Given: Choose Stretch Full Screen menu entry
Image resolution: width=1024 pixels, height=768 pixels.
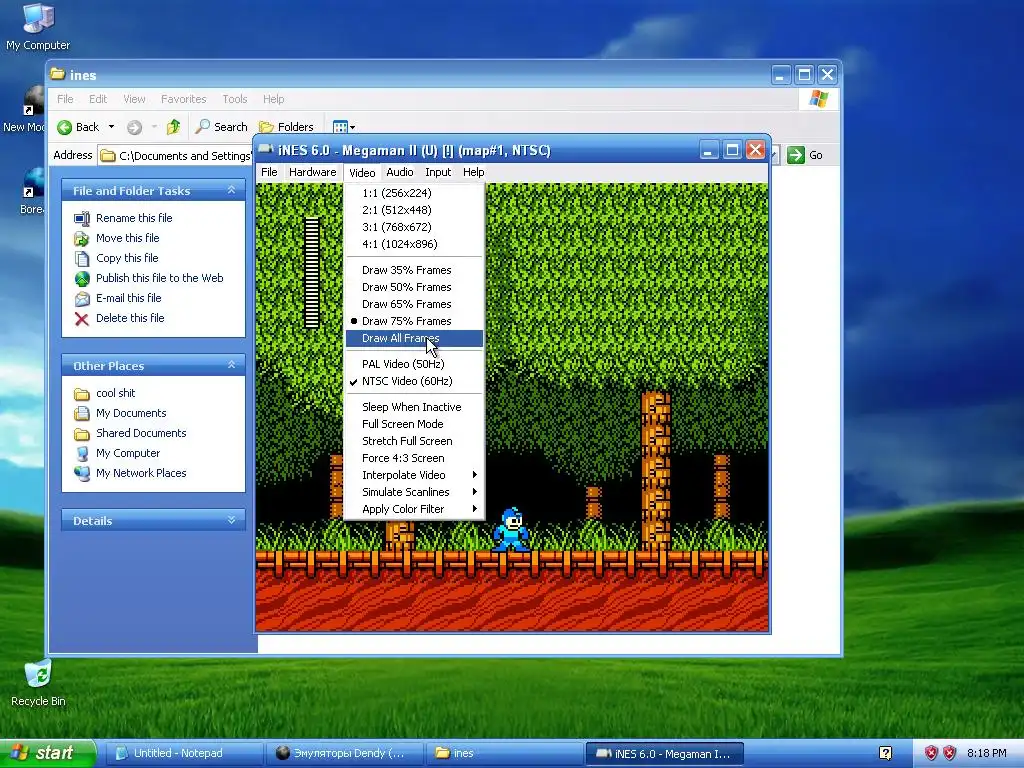Looking at the screenshot, I should coord(414,441).
